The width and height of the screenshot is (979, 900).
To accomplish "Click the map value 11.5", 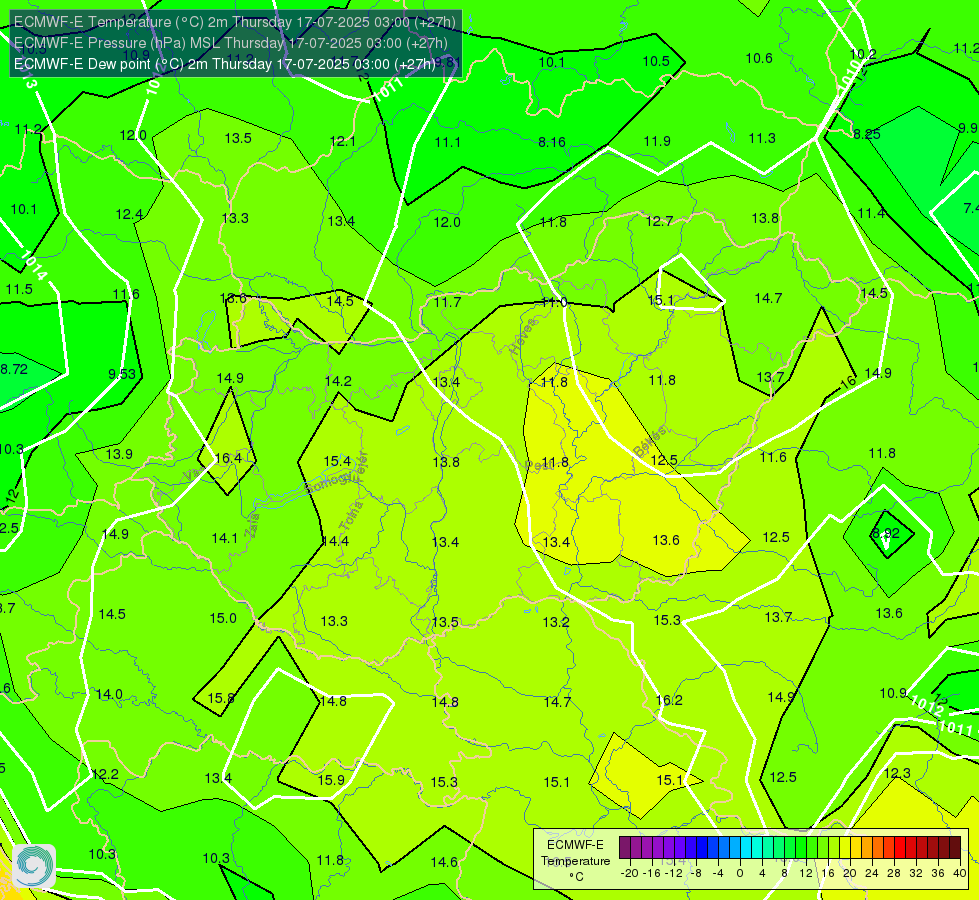I will point(19,290).
